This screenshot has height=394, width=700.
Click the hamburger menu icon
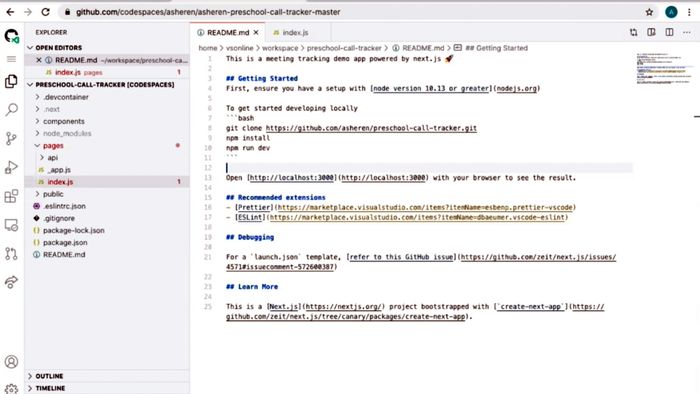(x=11, y=59)
